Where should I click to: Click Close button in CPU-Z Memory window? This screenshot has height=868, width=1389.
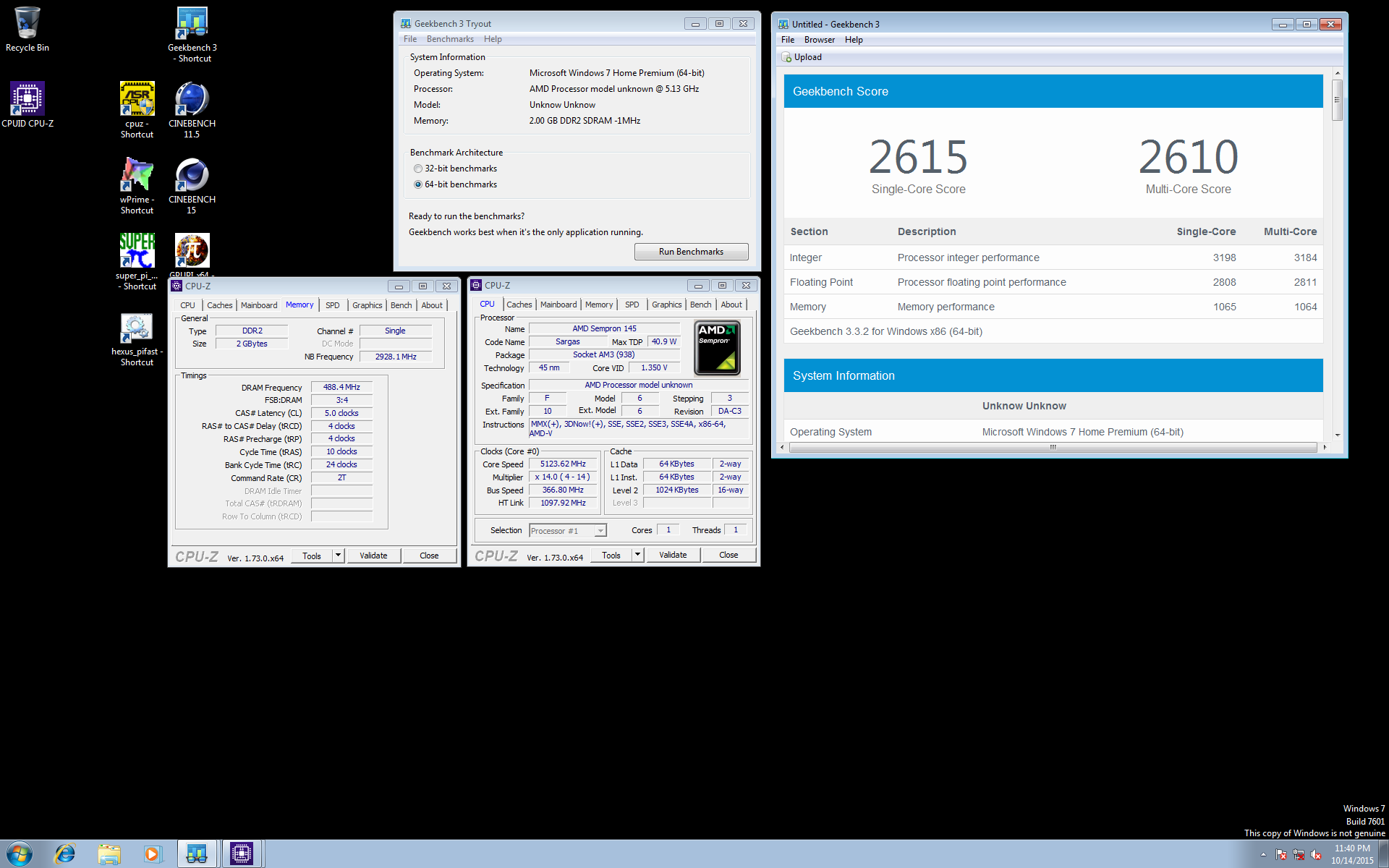[429, 556]
